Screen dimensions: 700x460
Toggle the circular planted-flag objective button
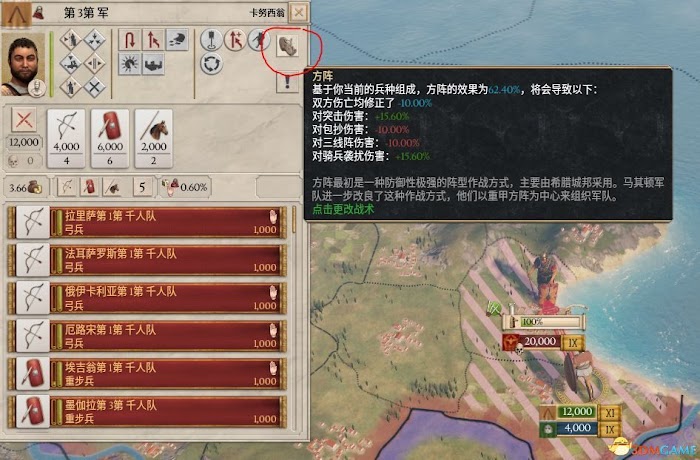click(x=212, y=40)
